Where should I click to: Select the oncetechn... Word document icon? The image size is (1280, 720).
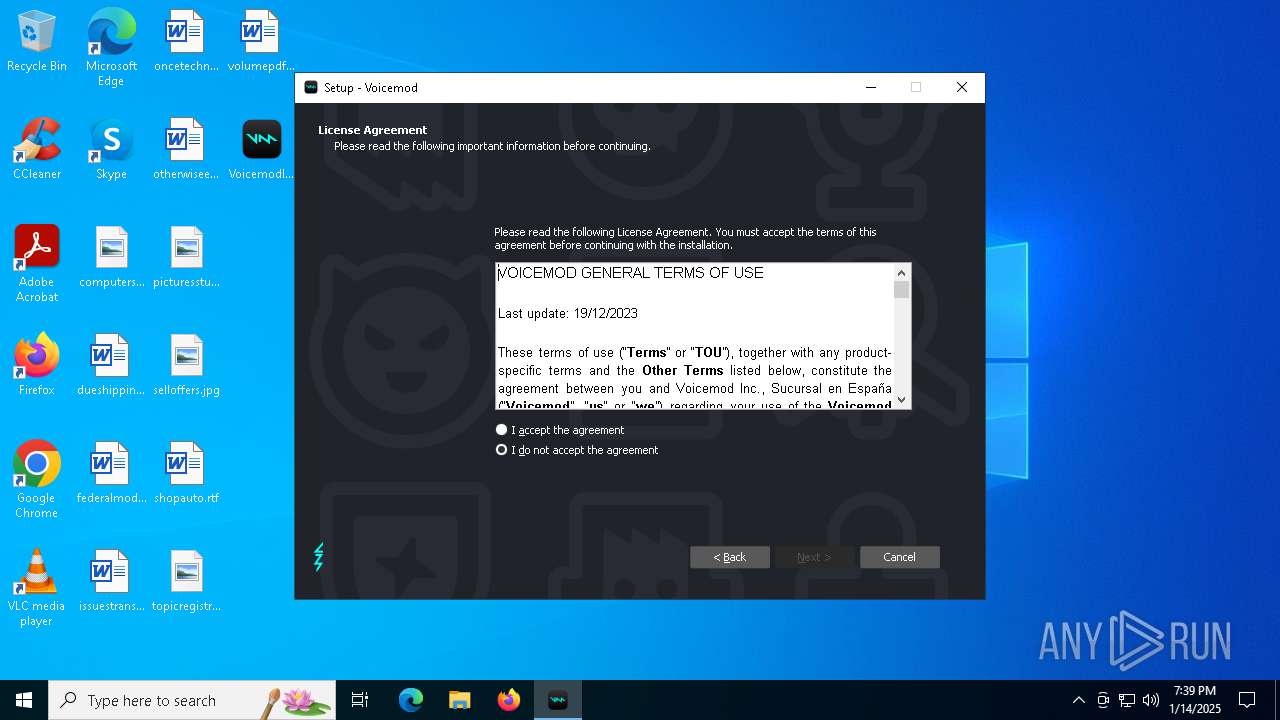click(186, 41)
